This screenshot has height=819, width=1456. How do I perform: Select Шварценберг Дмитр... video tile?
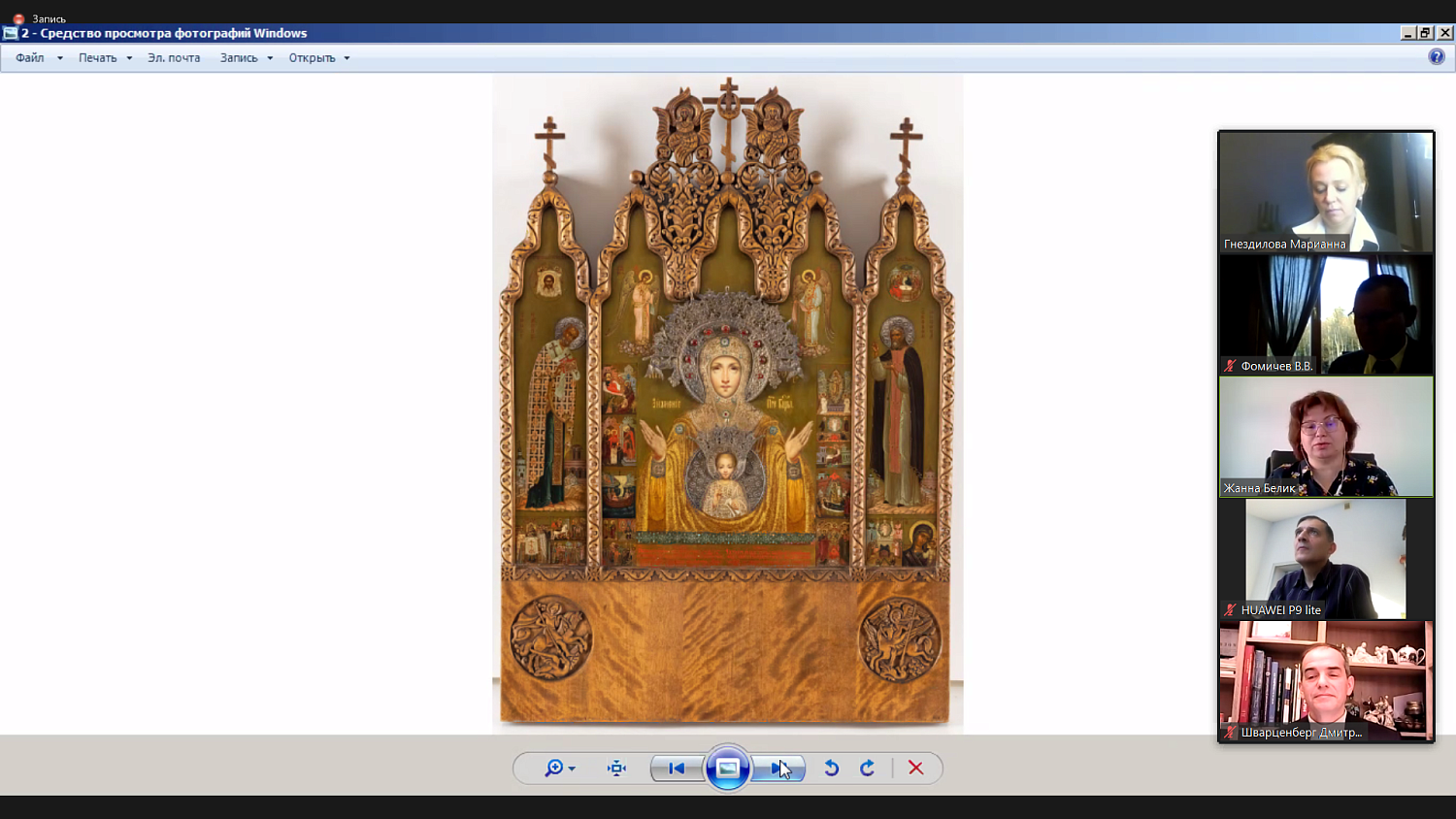tap(1326, 681)
